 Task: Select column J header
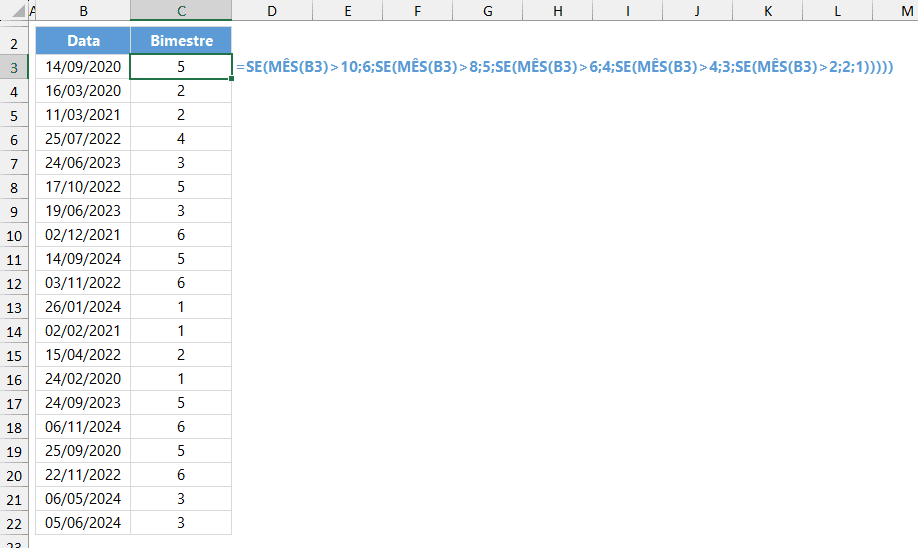[697, 11]
